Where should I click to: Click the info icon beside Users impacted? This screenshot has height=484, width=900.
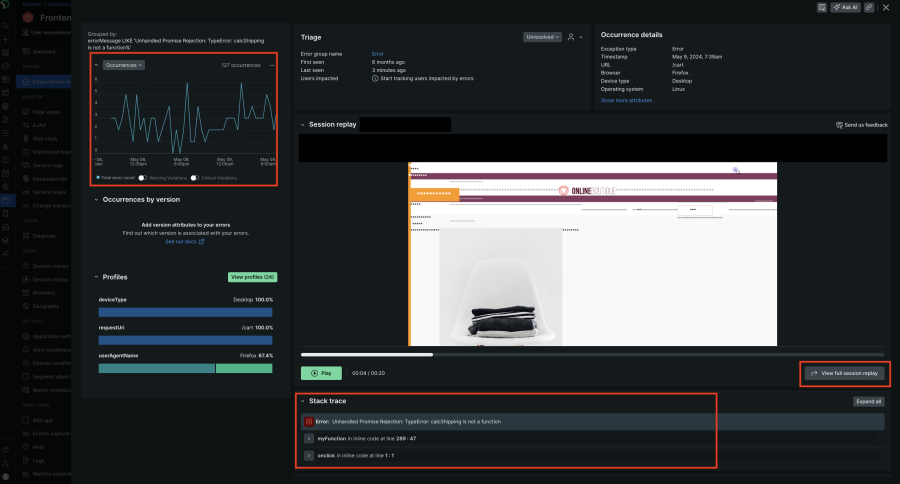pos(375,78)
